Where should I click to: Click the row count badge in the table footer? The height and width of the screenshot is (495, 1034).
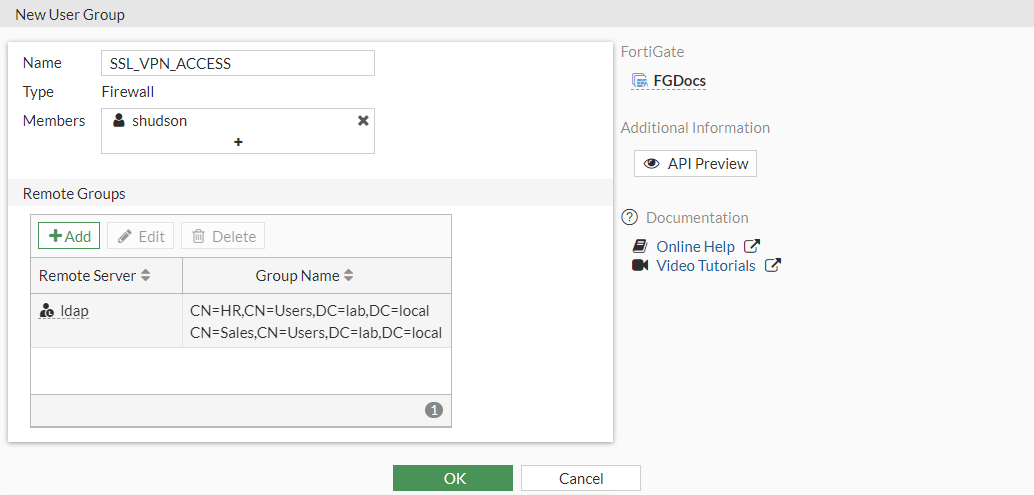point(433,410)
